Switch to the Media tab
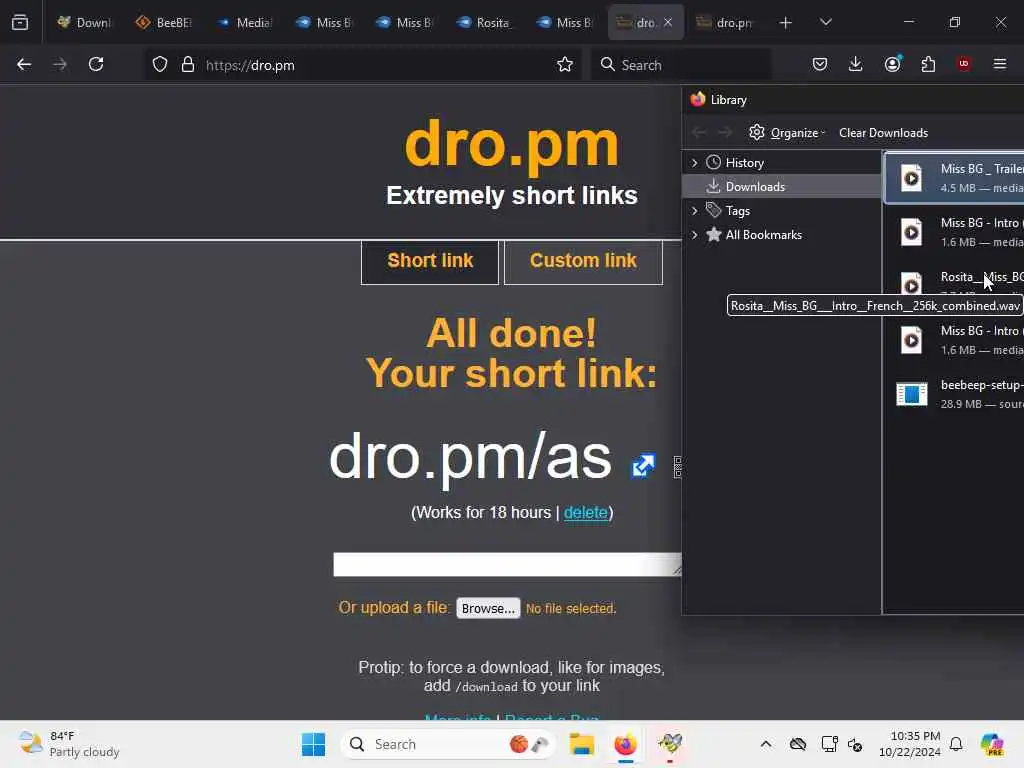 pos(244,23)
